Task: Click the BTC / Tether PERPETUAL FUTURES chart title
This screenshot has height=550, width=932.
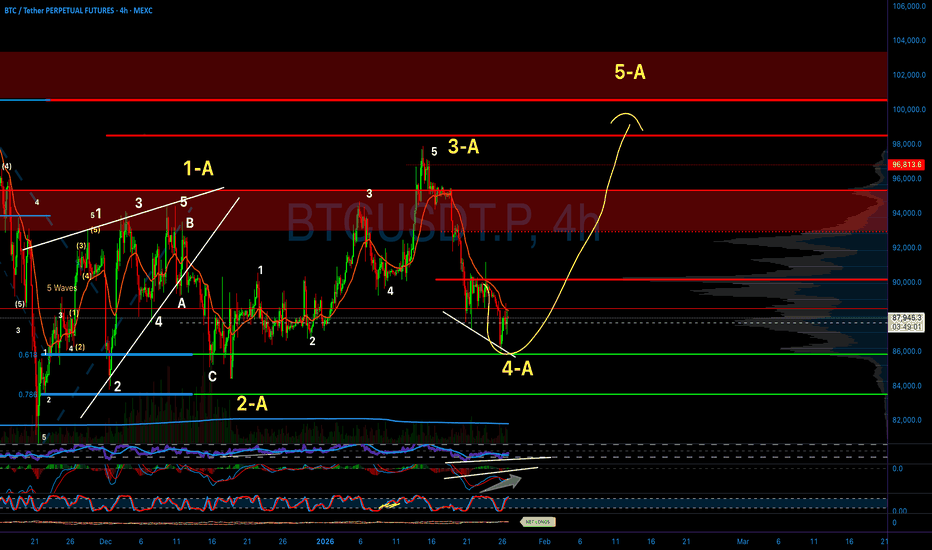Action: pyautogui.click(x=78, y=11)
